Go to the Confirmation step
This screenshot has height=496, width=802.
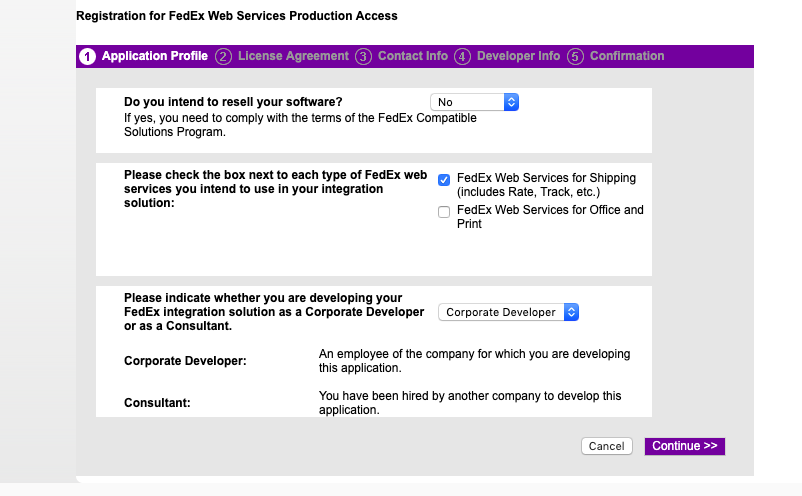(x=627, y=56)
